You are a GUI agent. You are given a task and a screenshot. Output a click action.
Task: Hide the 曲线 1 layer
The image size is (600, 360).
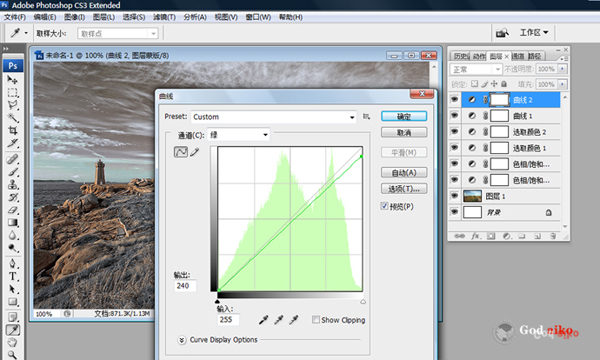(x=454, y=116)
